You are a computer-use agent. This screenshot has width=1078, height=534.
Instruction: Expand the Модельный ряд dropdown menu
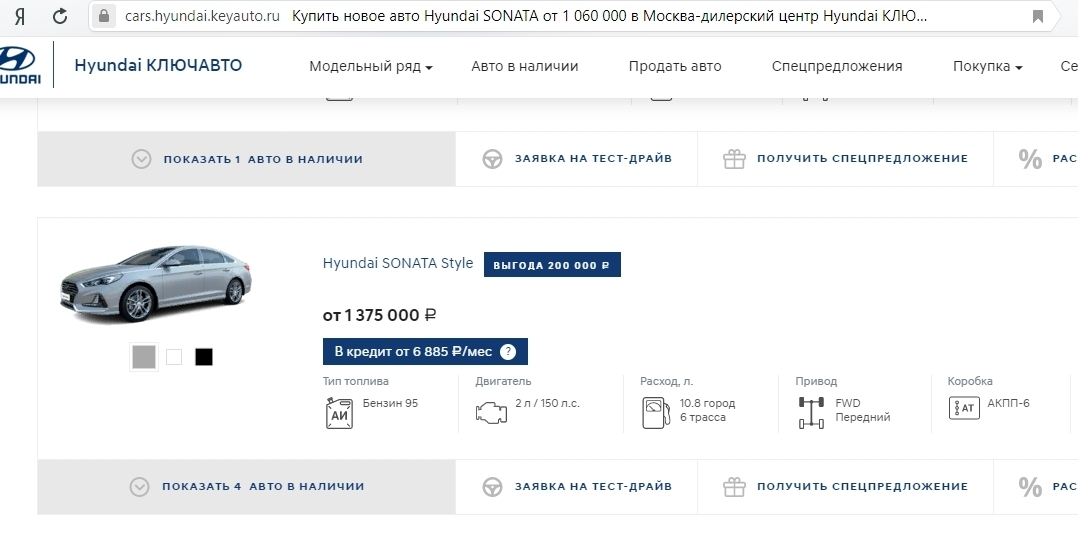tap(370, 66)
